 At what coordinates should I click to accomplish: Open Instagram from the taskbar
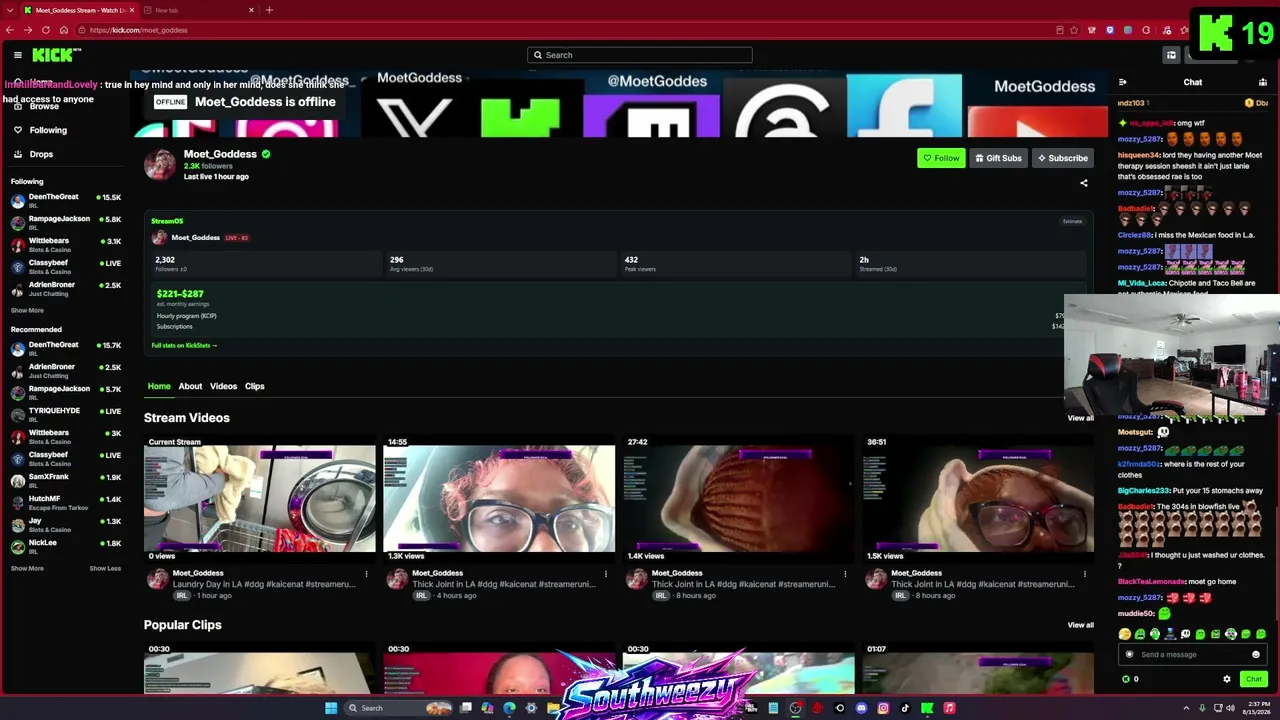coord(883,708)
